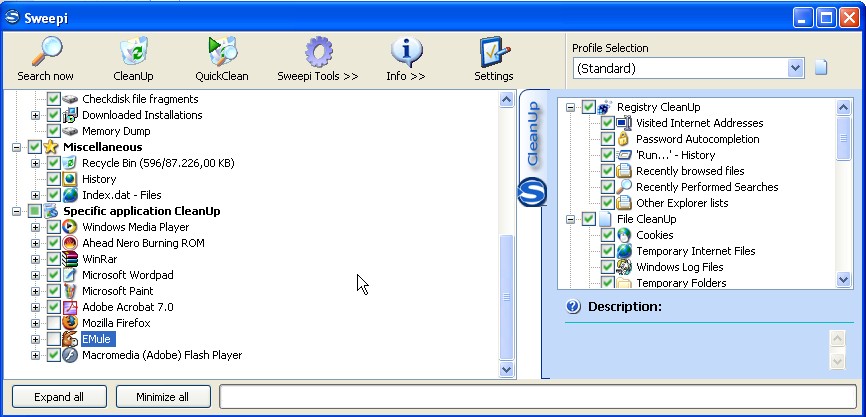Screen dimensions: 866x417
Task: Click the Windows Media Player icon
Action: (x=70, y=227)
